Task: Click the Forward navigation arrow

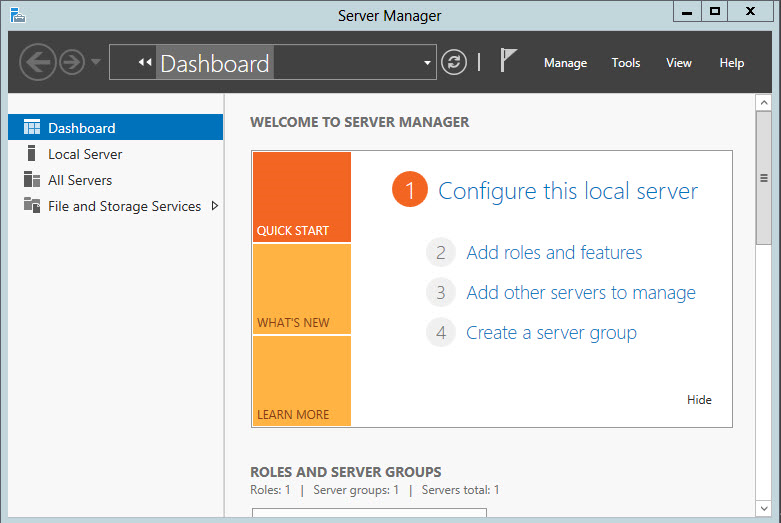Action: pos(72,62)
